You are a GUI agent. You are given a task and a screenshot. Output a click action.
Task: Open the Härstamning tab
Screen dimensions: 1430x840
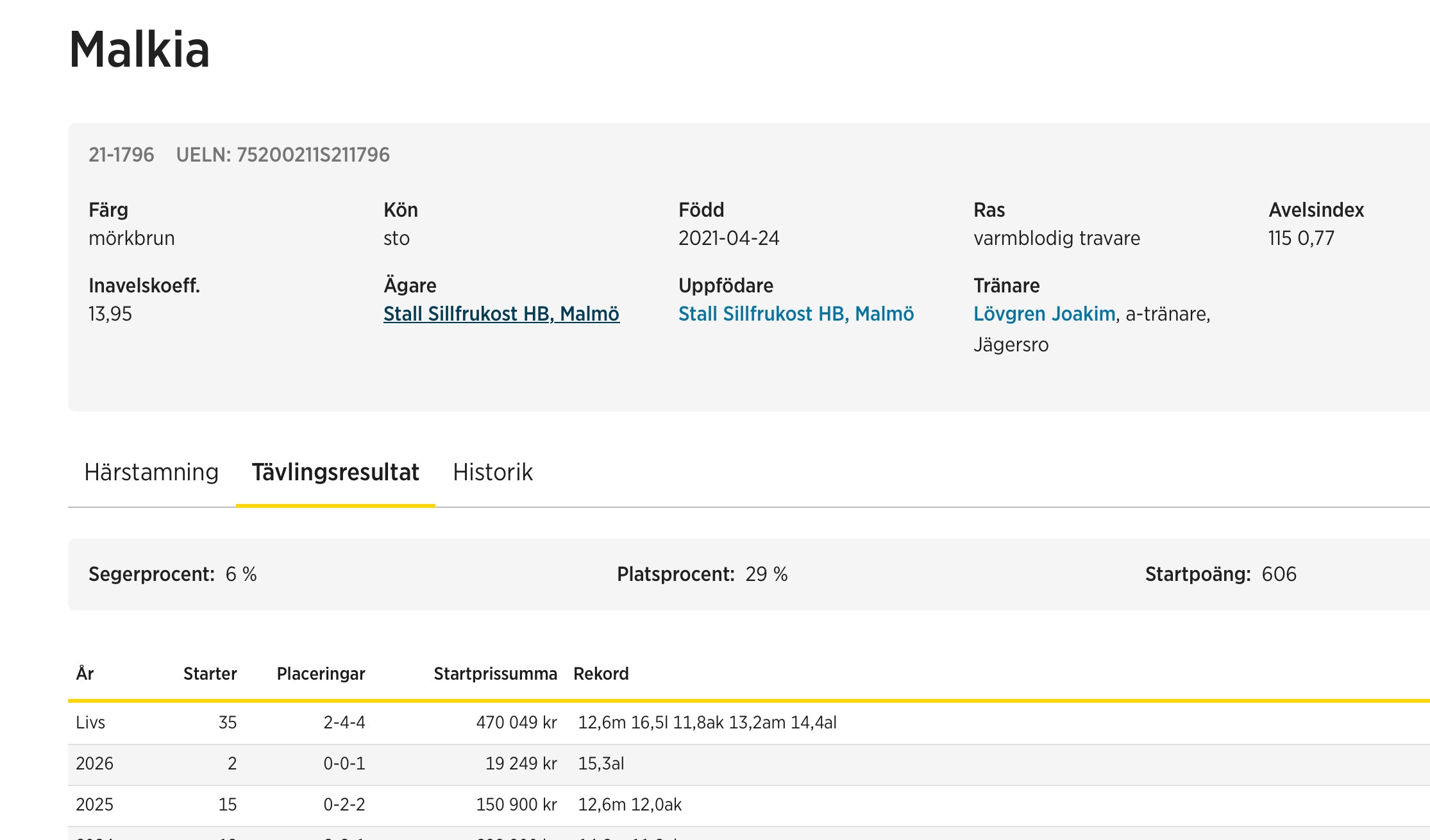(151, 473)
